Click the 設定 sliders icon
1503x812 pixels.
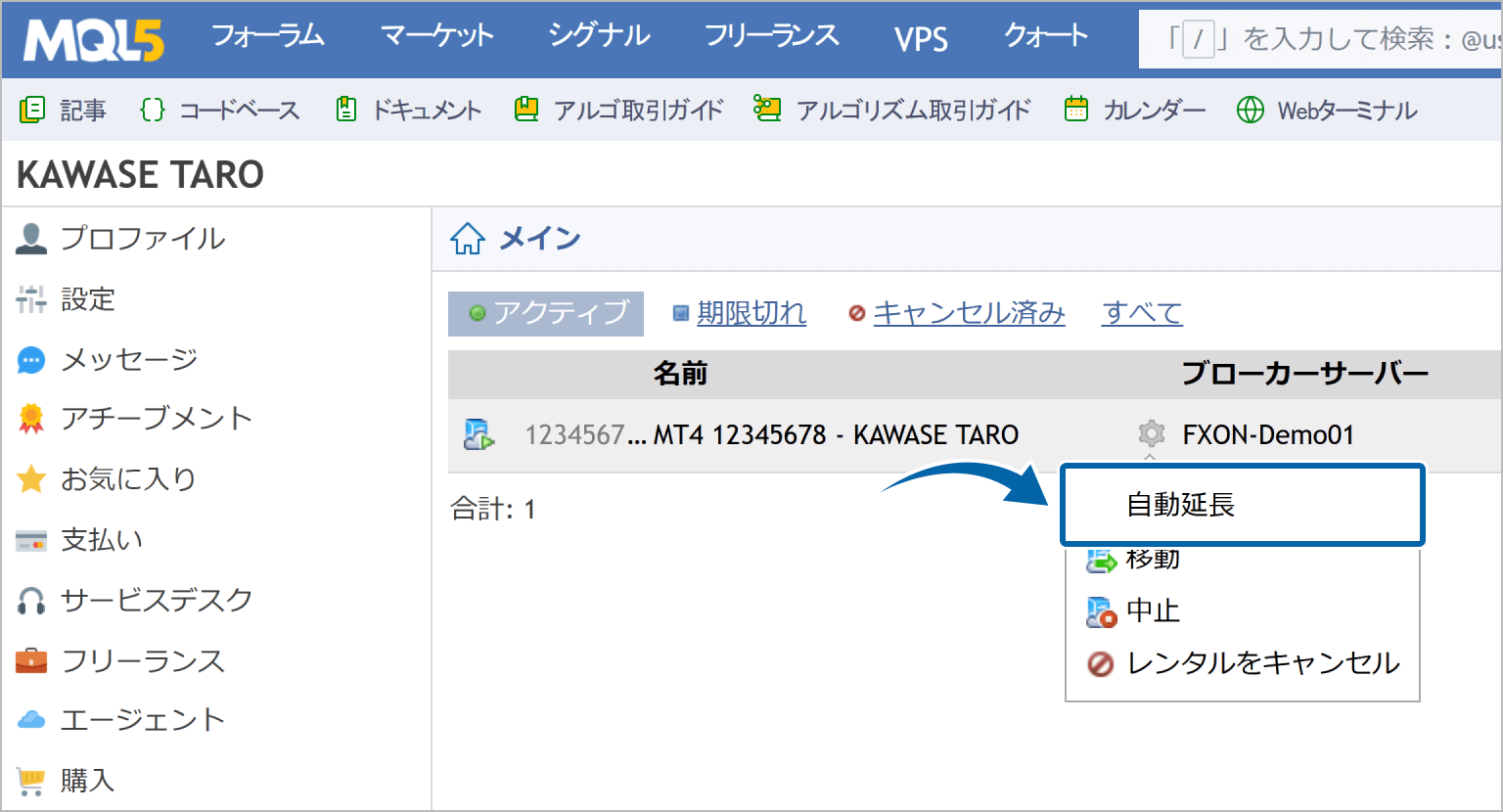click(31, 299)
